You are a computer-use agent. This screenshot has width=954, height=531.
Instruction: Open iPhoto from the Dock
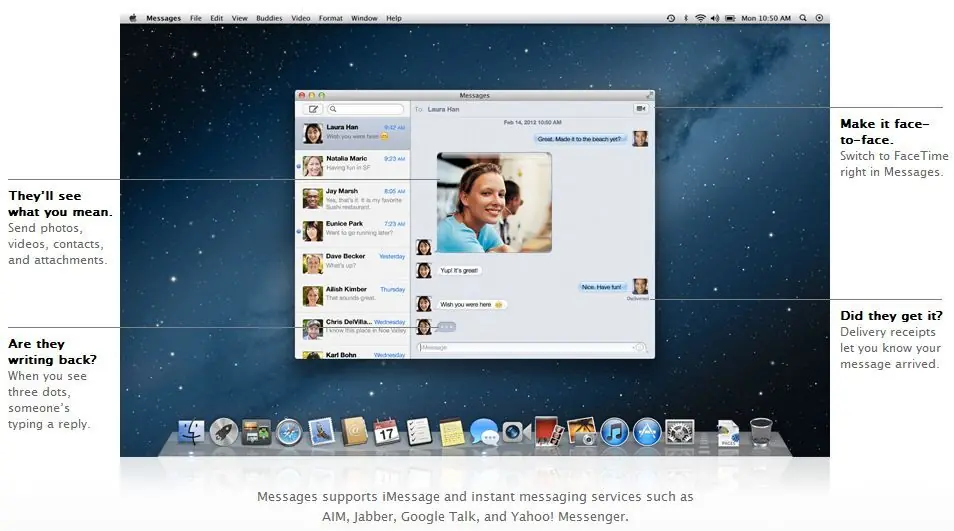pyautogui.click(x=582, y=431)
